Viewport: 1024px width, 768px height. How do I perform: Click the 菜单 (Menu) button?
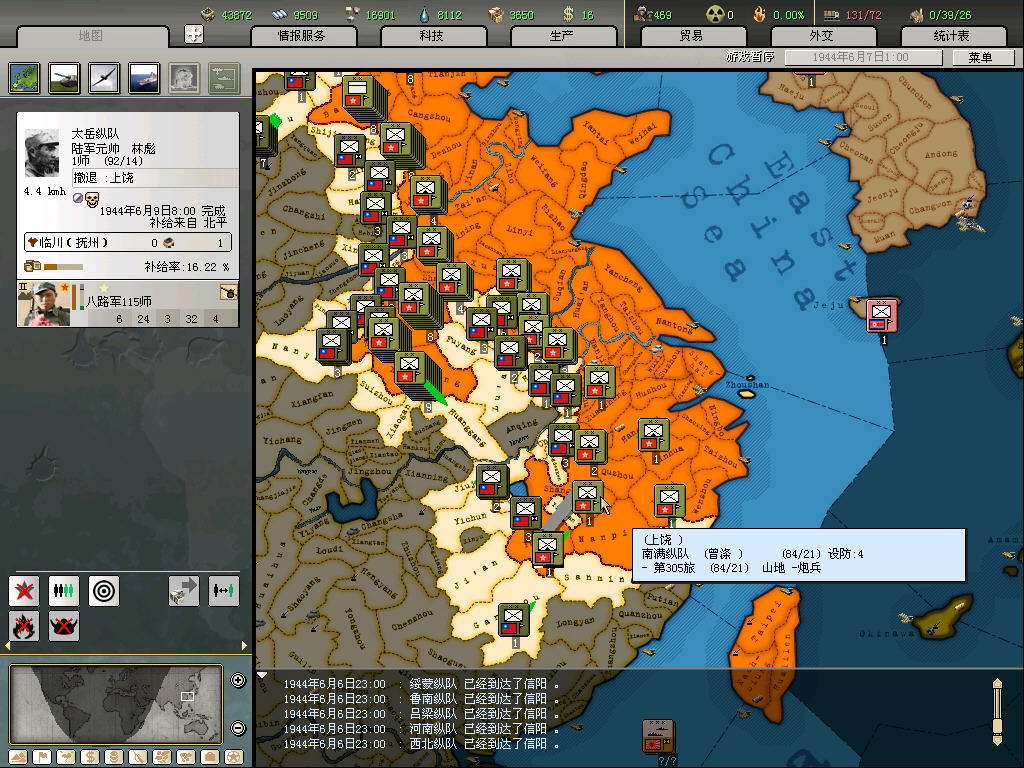[980, 57]
